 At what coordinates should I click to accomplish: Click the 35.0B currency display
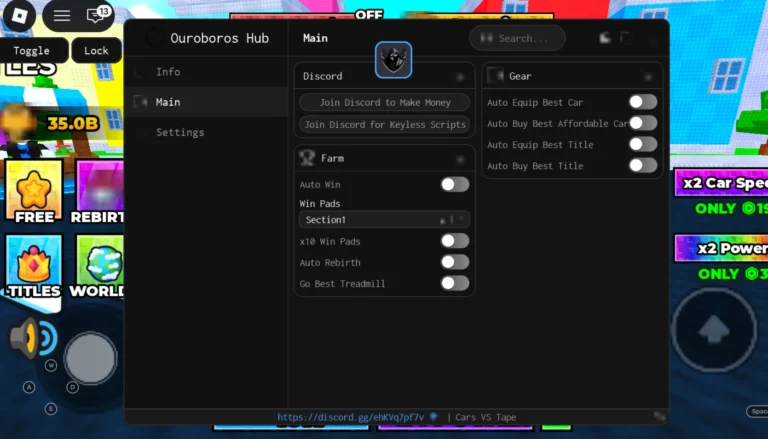[72, 123]
